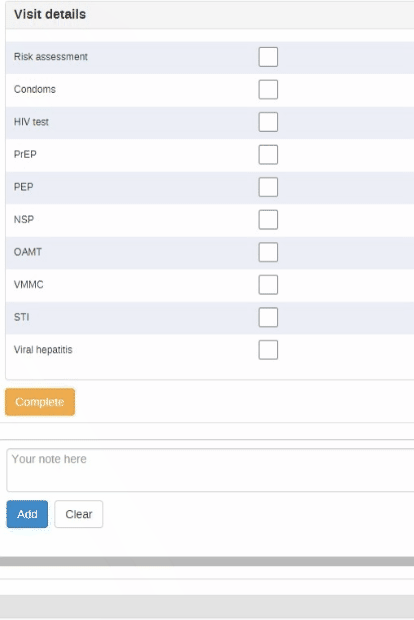Check the Risk assessment checkbox
414x620 pixels.
point(268,57)
